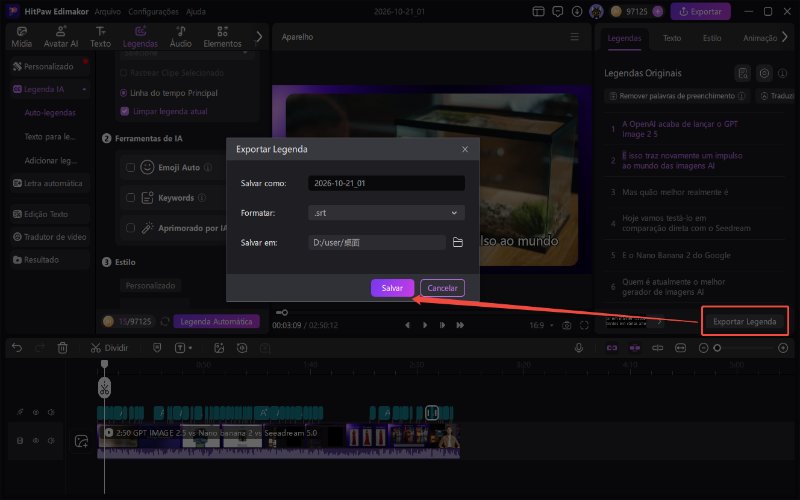Select Linha do tempo Principal radio
Image resolution: width=800 pixels, height=500 pixels.
[123, 93]
